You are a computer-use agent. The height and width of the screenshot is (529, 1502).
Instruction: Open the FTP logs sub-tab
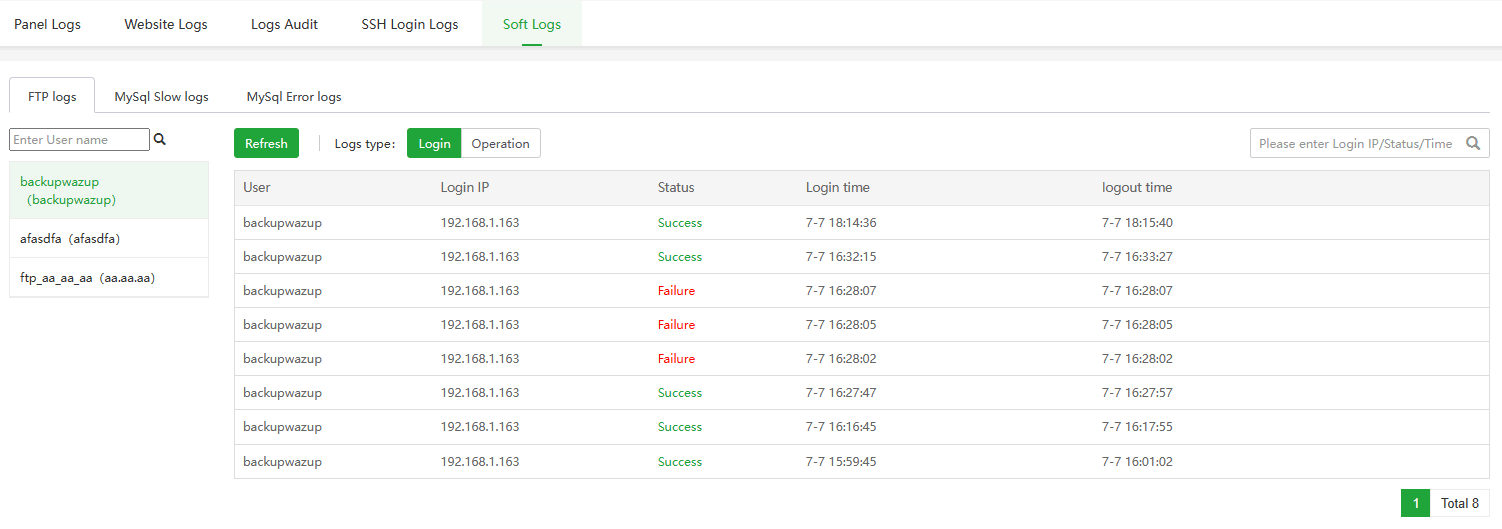click(x=52, y=96)
